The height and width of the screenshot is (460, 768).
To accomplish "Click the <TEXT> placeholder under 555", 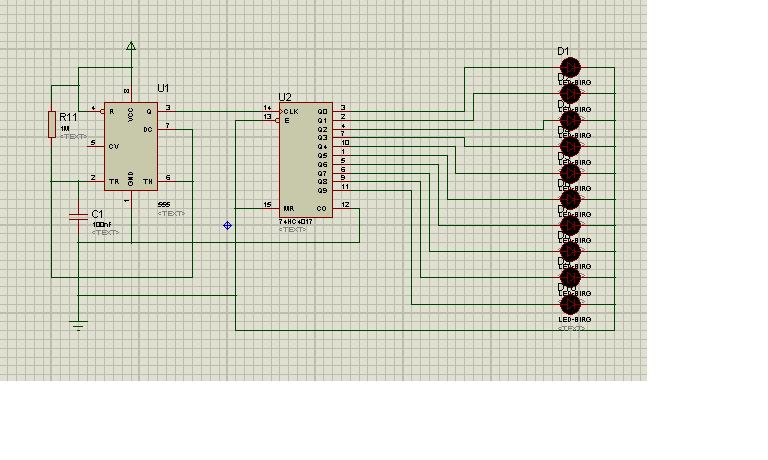I will pyautogui.click(x=171, y=214).
